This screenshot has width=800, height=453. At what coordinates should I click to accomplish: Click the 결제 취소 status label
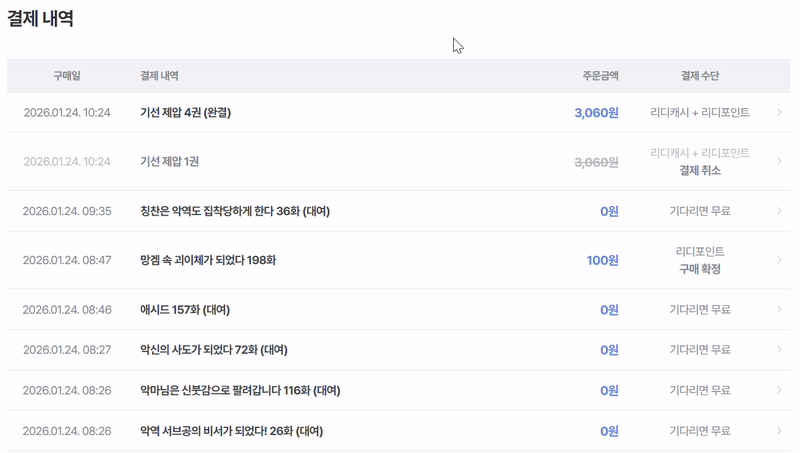pyautogui.click(x=699, y=171)
